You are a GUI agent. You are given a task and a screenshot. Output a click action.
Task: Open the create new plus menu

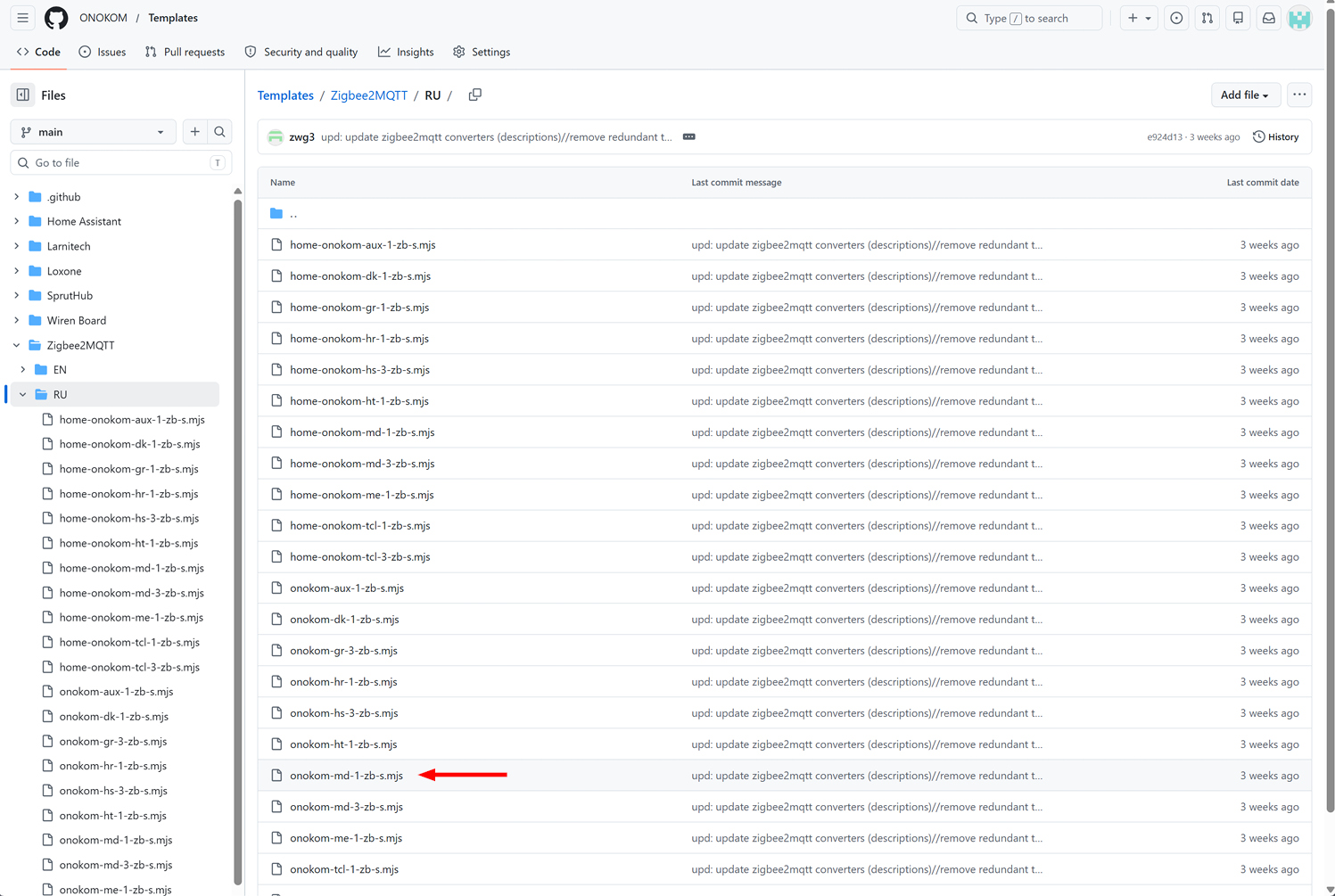click(x=1139, y=18)
